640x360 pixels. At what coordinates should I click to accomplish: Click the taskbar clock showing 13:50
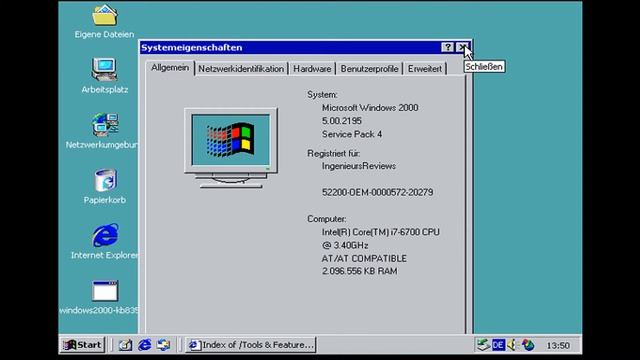tap(558, 345)
